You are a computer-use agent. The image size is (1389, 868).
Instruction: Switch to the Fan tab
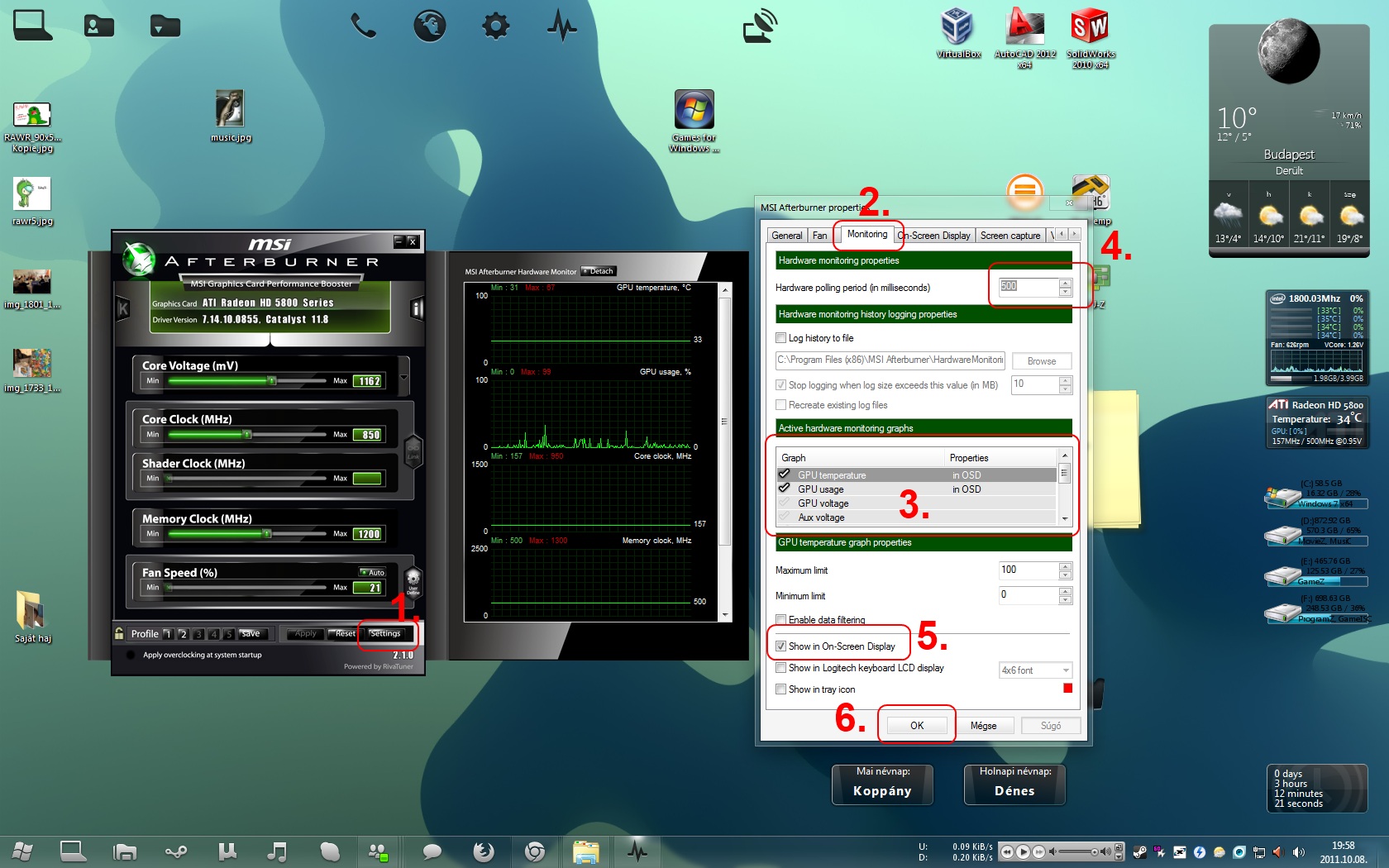819,236
